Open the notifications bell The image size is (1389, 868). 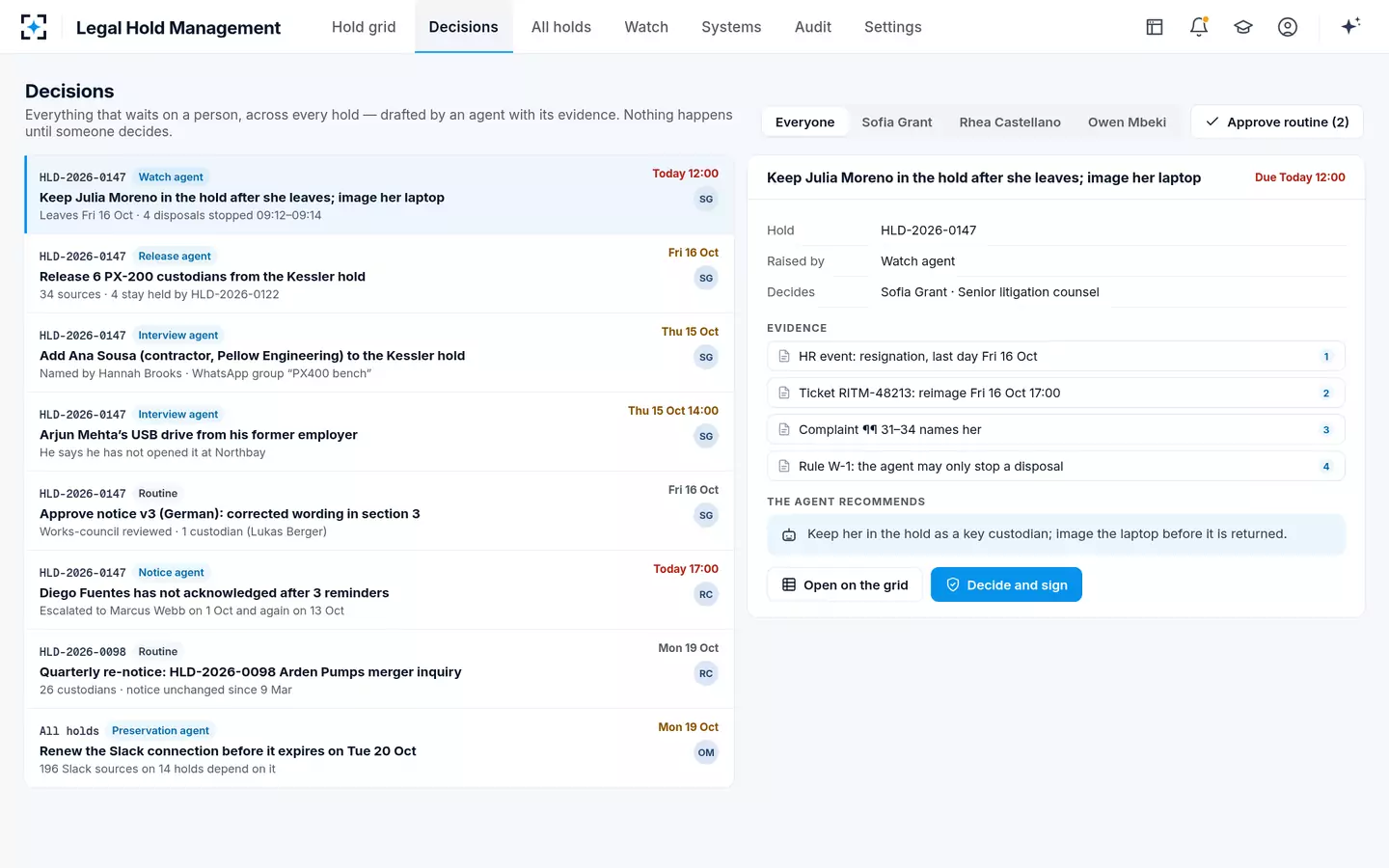point(1199,27)
